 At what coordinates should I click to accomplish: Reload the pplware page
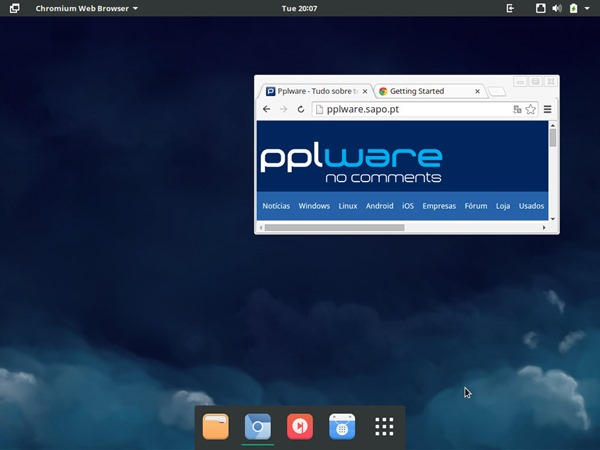coord(301,109)
